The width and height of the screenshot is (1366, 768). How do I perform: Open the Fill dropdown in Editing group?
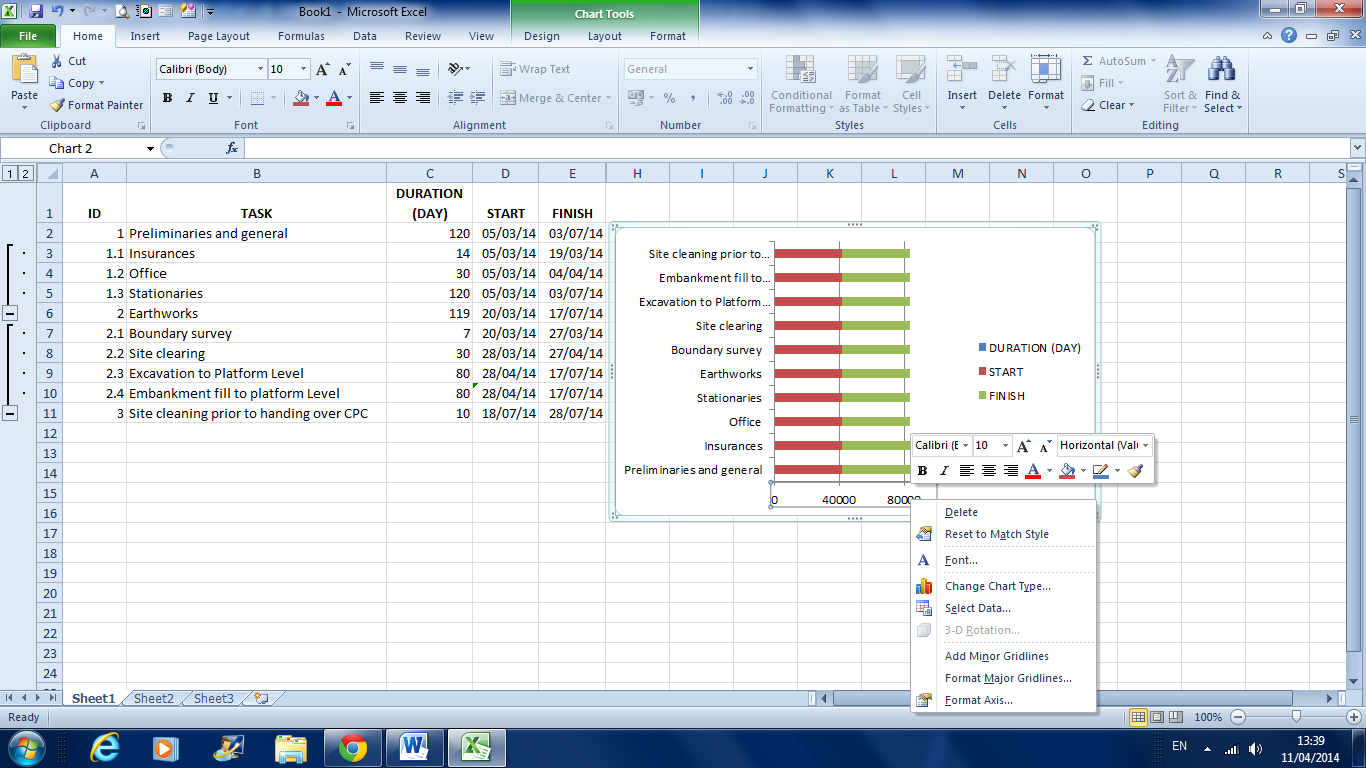click(x=1104, y=83)
